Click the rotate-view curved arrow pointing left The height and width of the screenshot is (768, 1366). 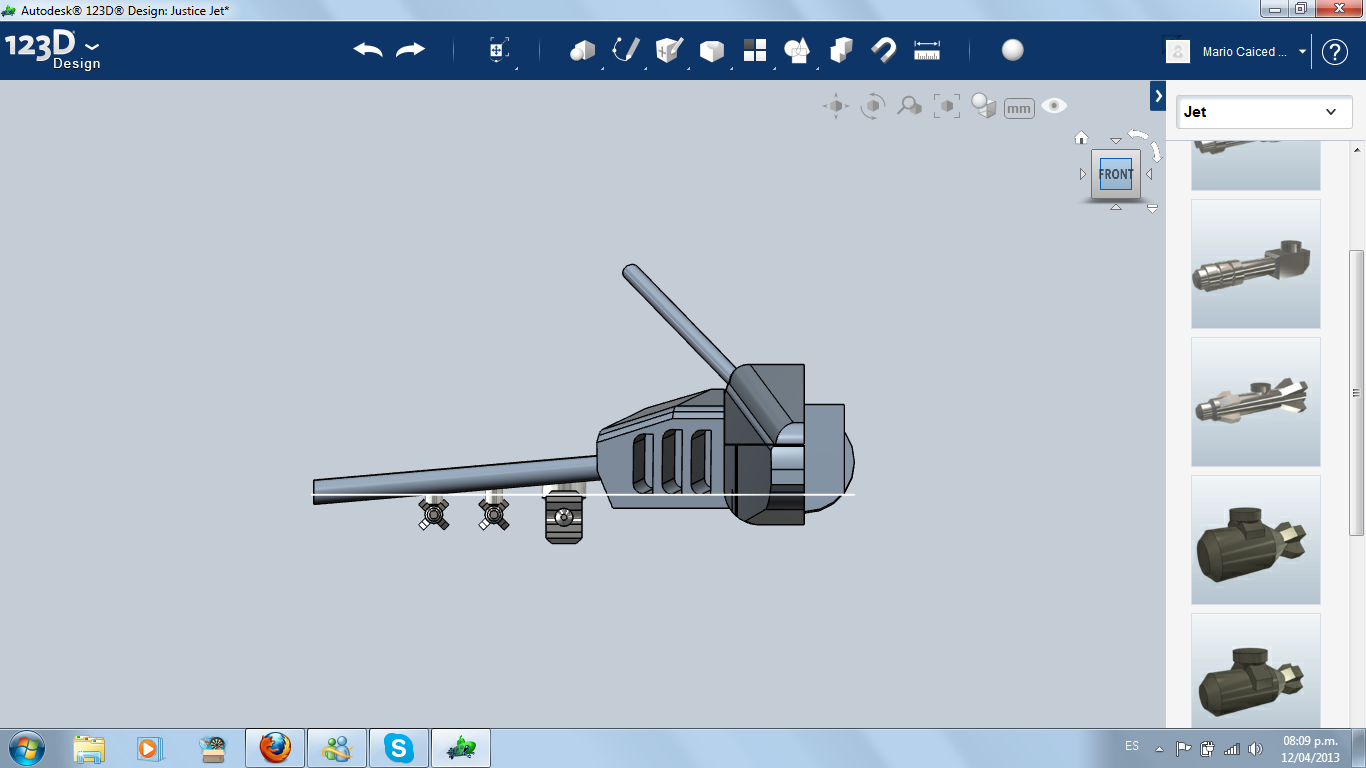pyautogui.click(x=1138, y=134)
